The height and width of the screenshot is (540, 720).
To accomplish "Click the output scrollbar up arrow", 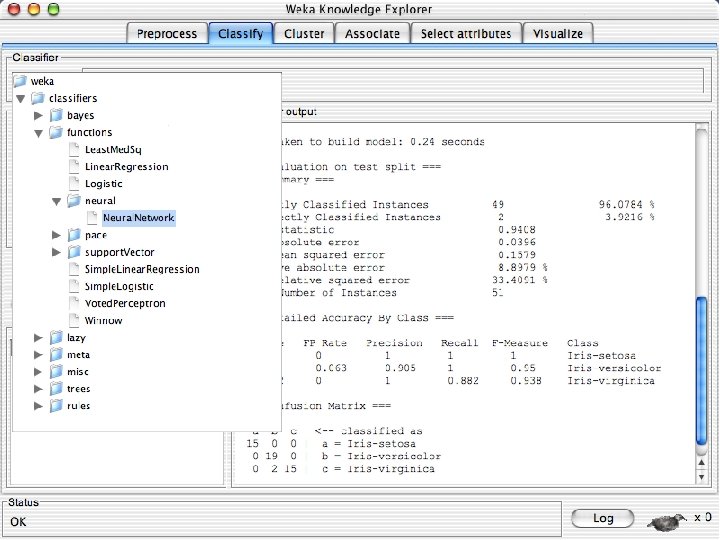I will point(702,462).
